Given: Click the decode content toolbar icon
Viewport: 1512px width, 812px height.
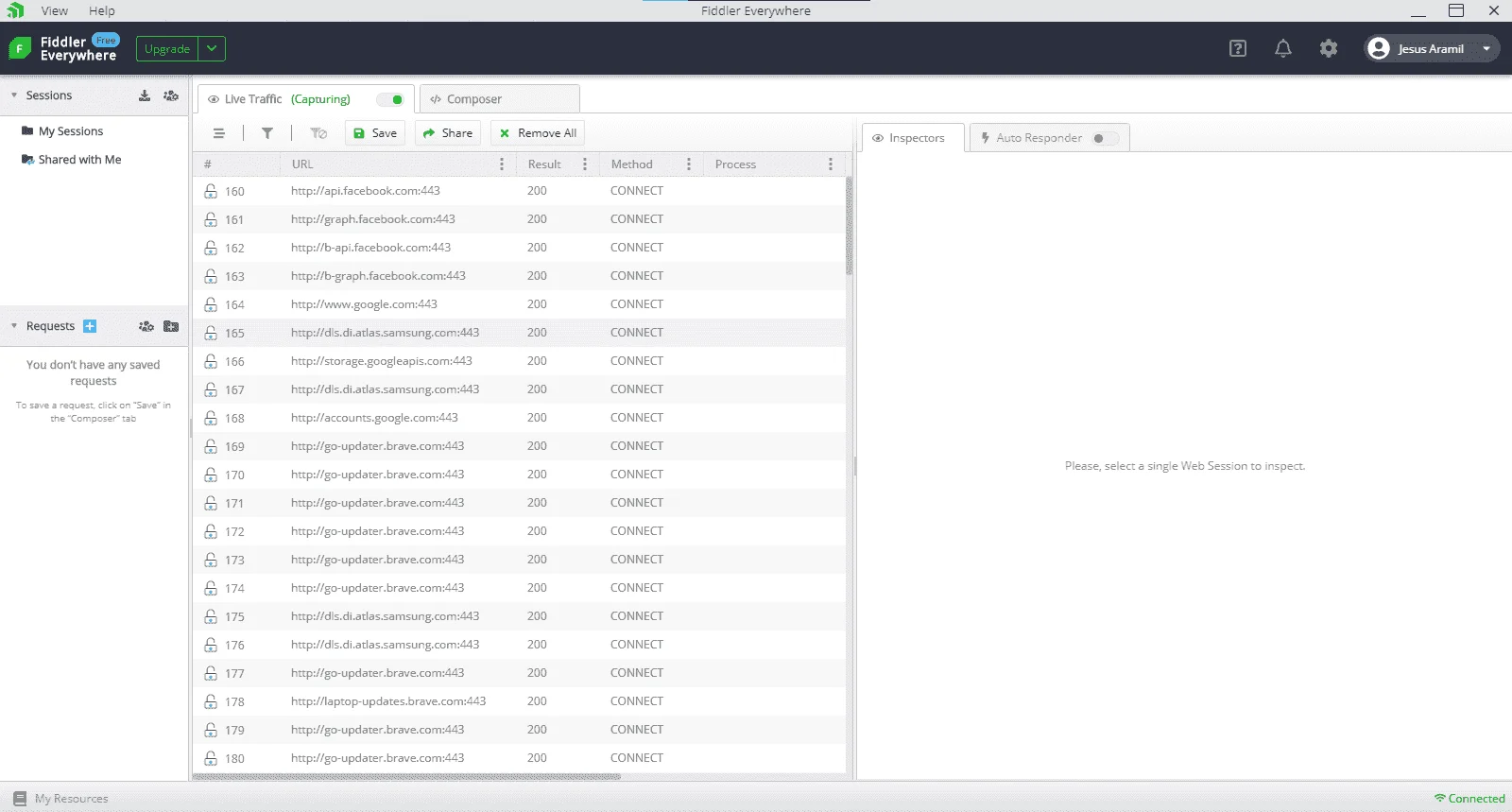Looking at the screenshot, I should 318,133.
